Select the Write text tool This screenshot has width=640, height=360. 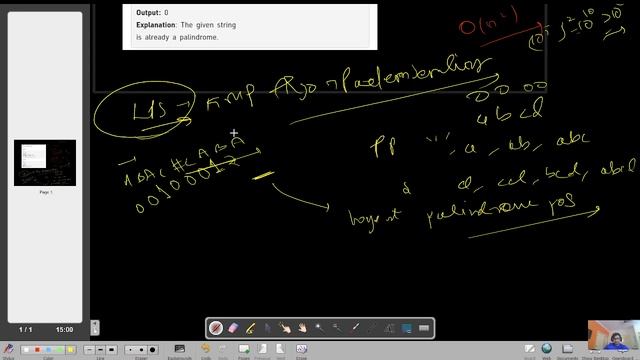[x=389, y=328]
